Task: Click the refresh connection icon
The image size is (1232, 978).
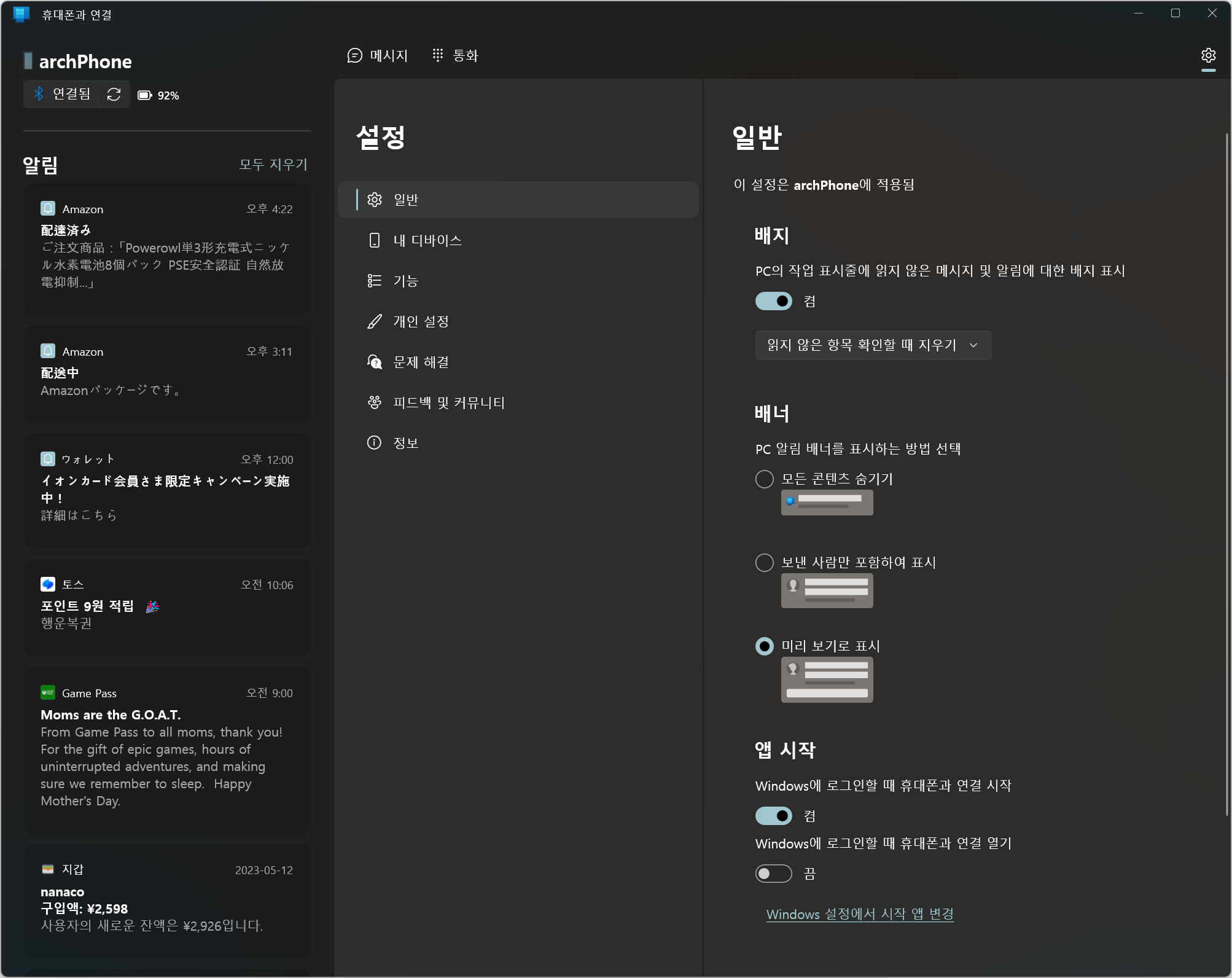Action: click(114, 95)
